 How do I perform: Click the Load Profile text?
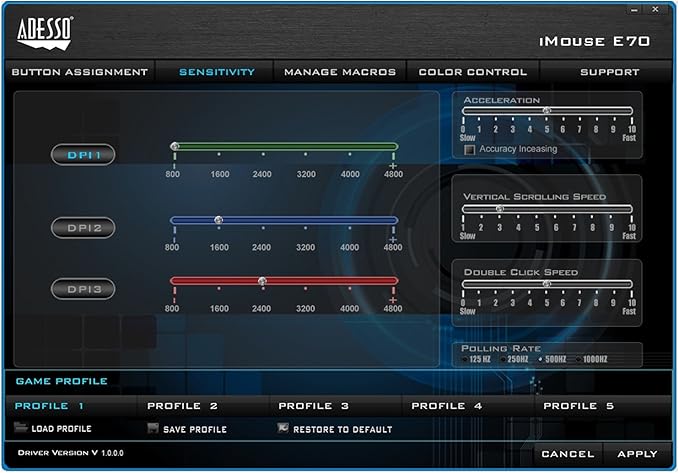tap(61, 429)
